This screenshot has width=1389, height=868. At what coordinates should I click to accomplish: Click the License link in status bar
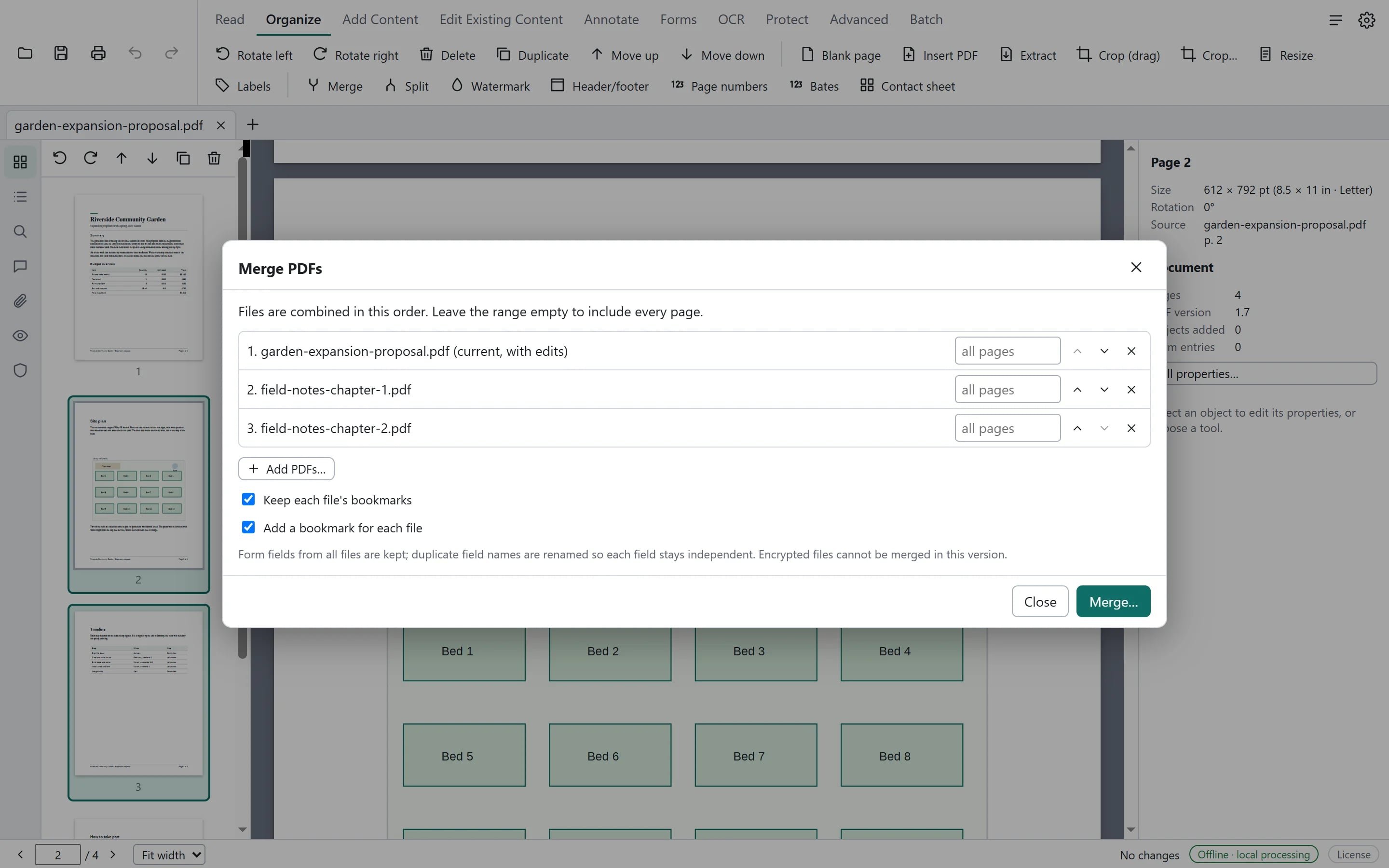coord(1353,855)
